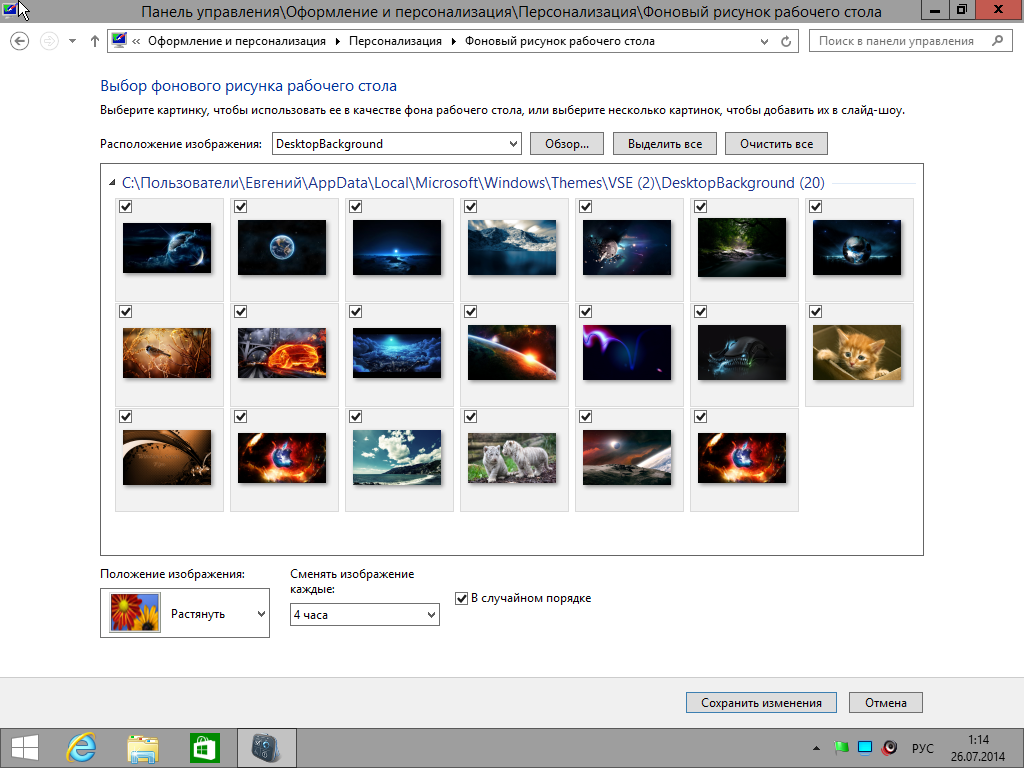
Task: Open the Персонализация breadcrumb
Action: click(395, 40)
